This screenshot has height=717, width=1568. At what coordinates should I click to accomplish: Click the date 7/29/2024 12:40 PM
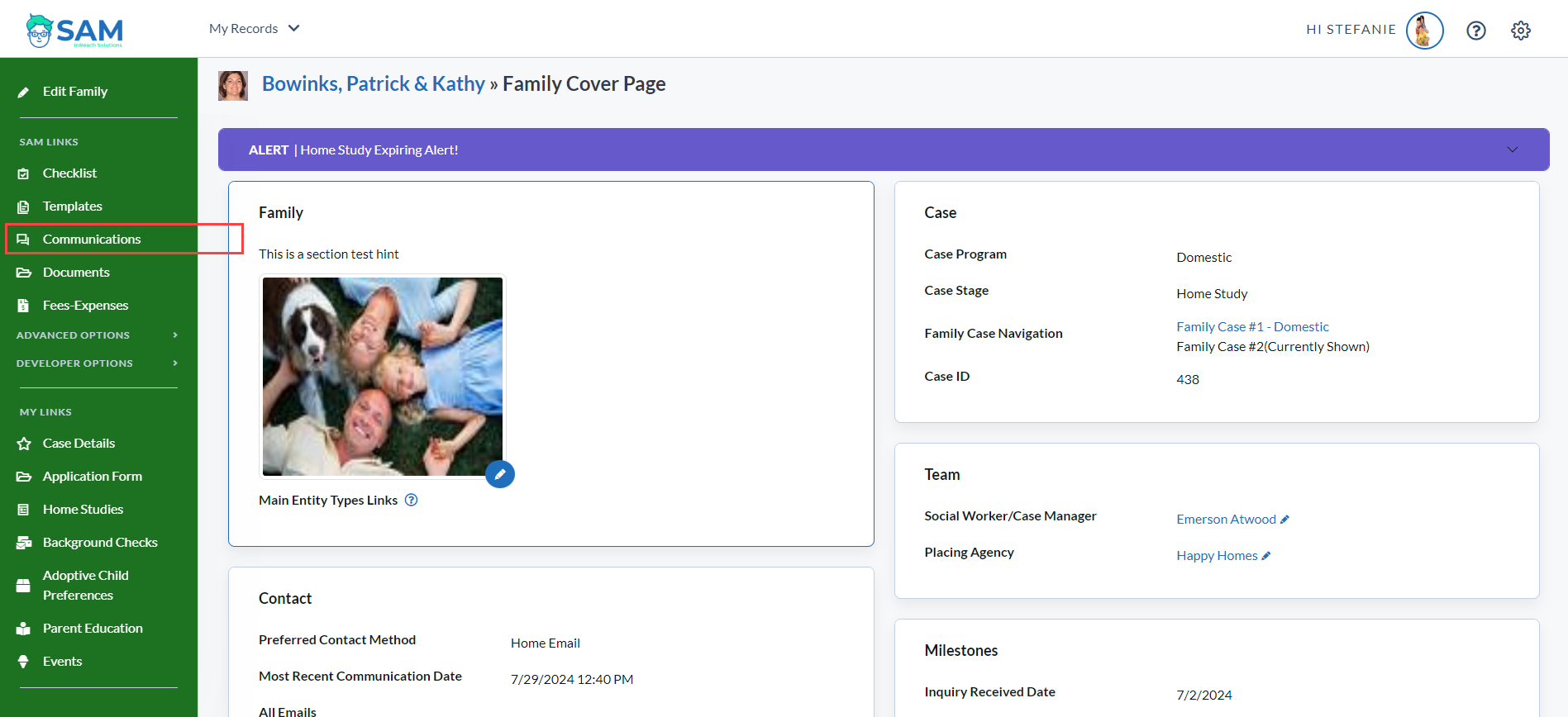(x=572, y=680)
